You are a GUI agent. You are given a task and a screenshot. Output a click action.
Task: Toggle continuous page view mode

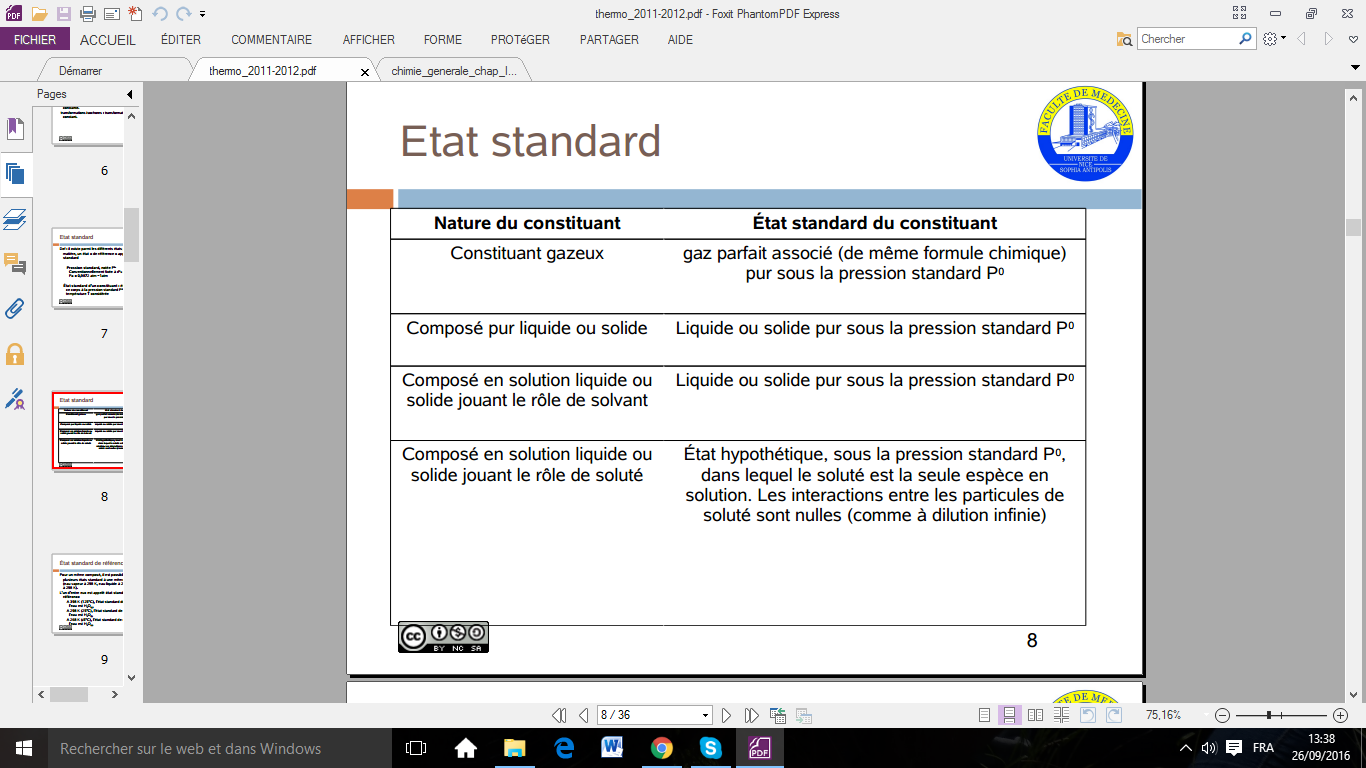coord(1010,715)
